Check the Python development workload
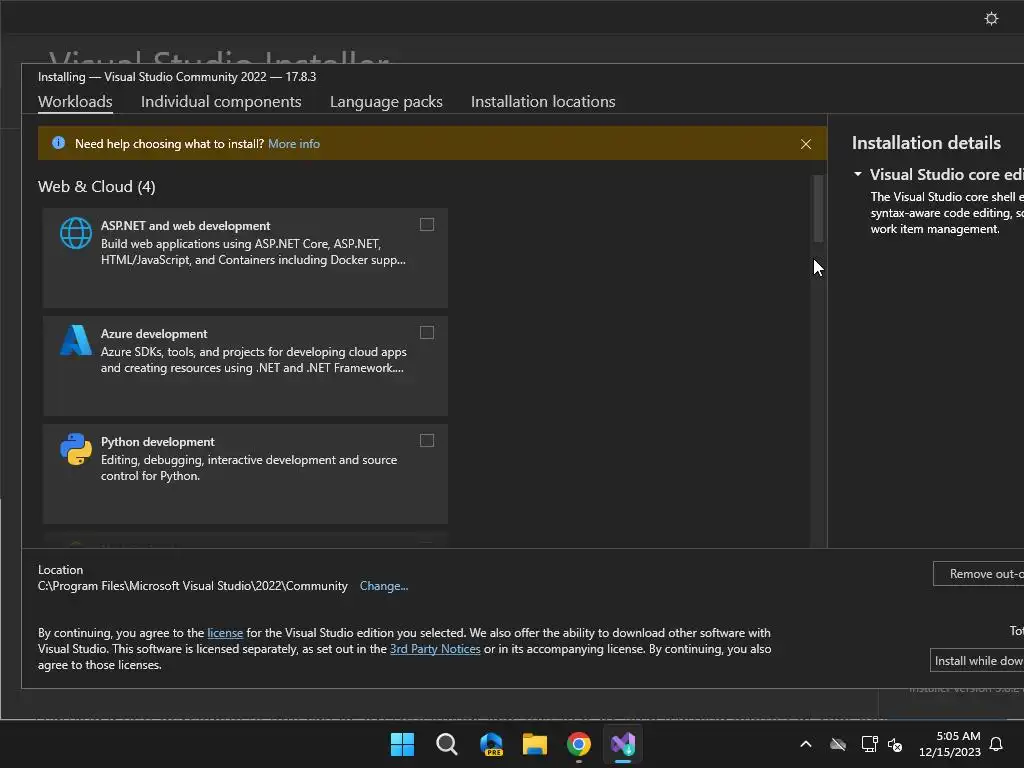Image resolution: width=1024 pixels, height=768 pixels. (426, 441)
